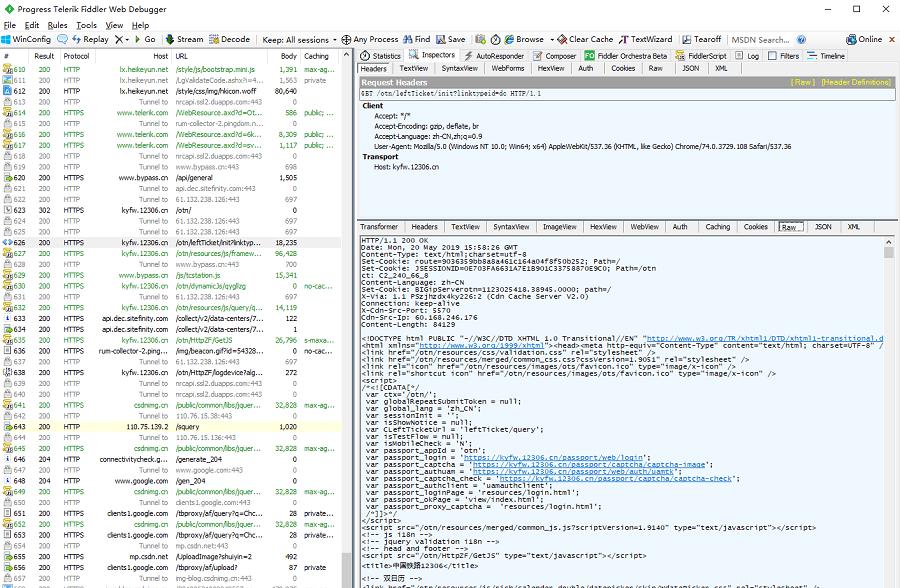The height and width of the screenshot is (588, 900).
Task: Click the up arrow above the session list
Action: [346, 55]
